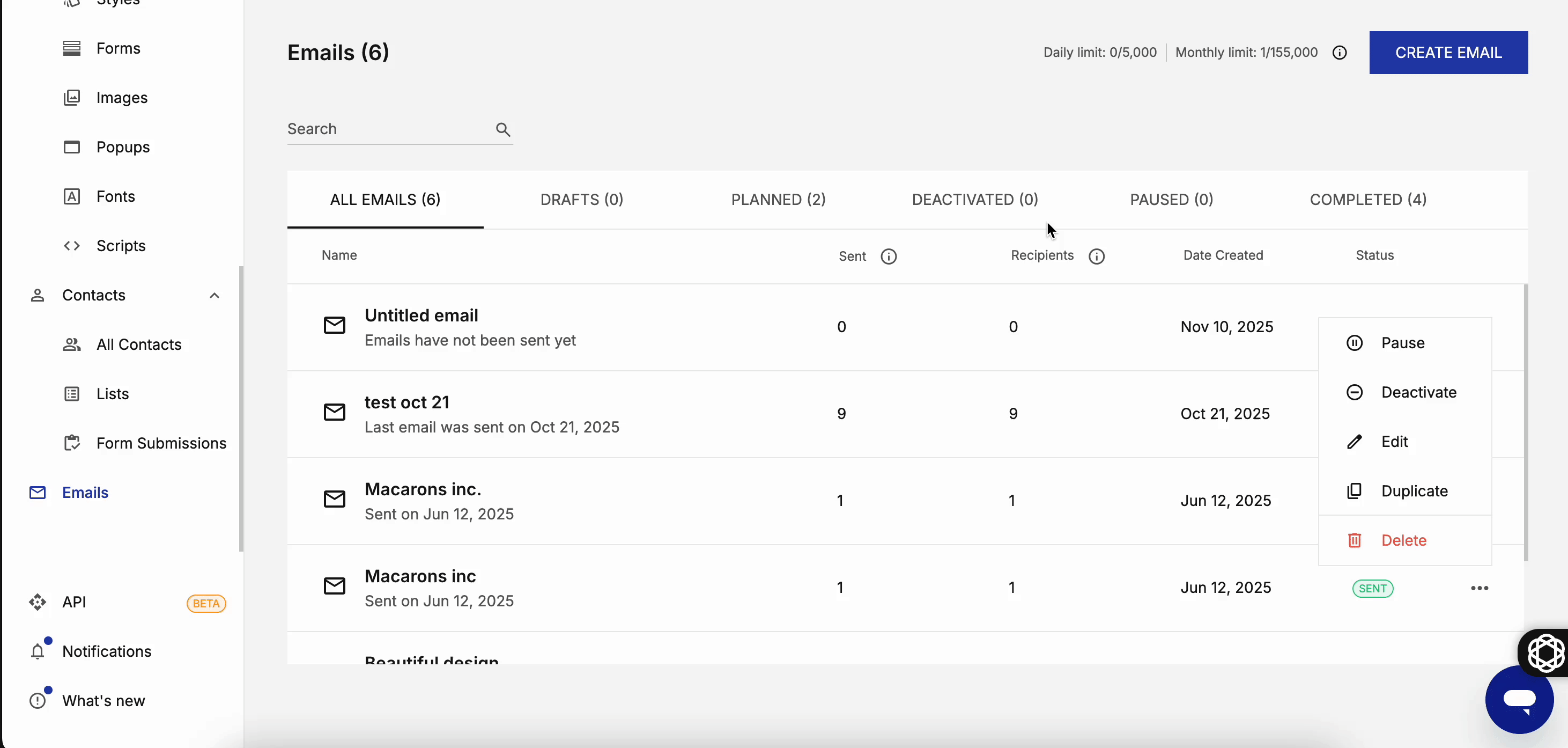
Task: Choose Deactivate from the context menu
Action: pos(1418,392)
